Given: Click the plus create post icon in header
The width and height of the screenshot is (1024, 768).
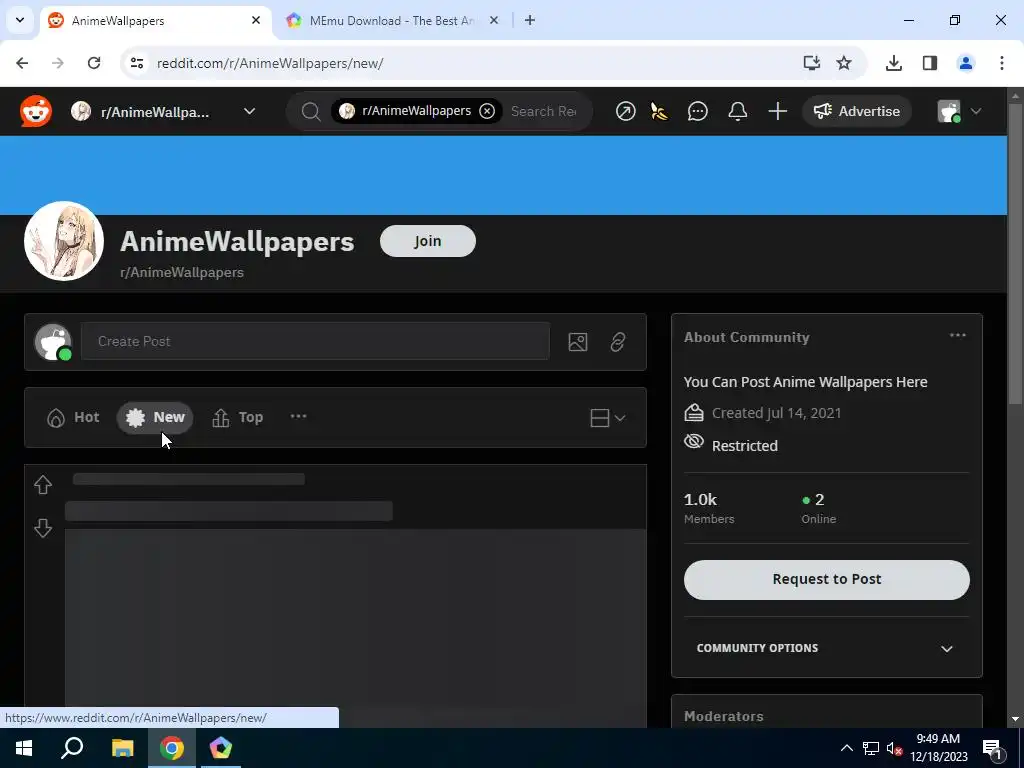Looking at the screenshot, I should click(x=777, y=112).
